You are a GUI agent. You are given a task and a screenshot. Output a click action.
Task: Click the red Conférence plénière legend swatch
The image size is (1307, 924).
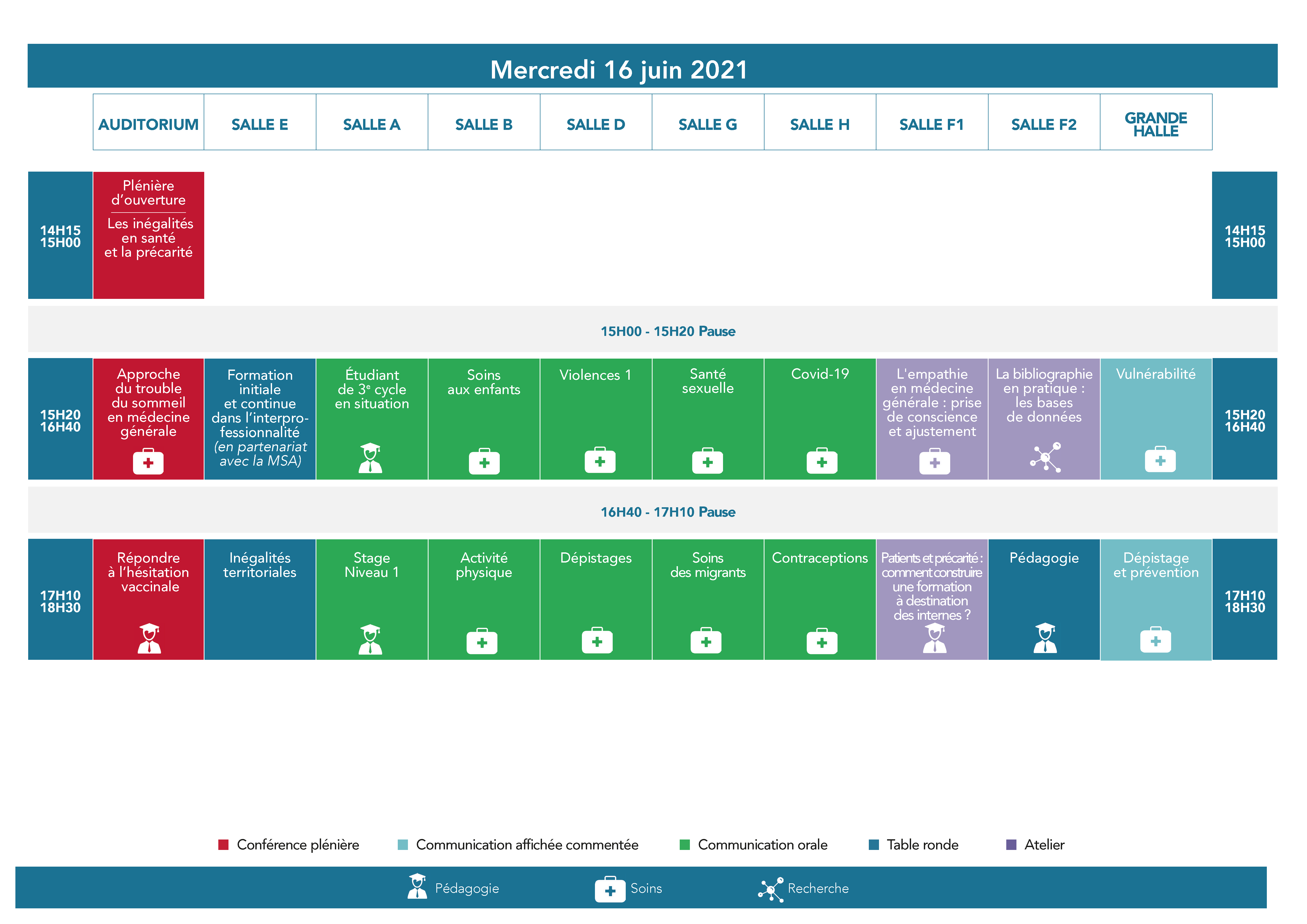[x=223, y=845]
